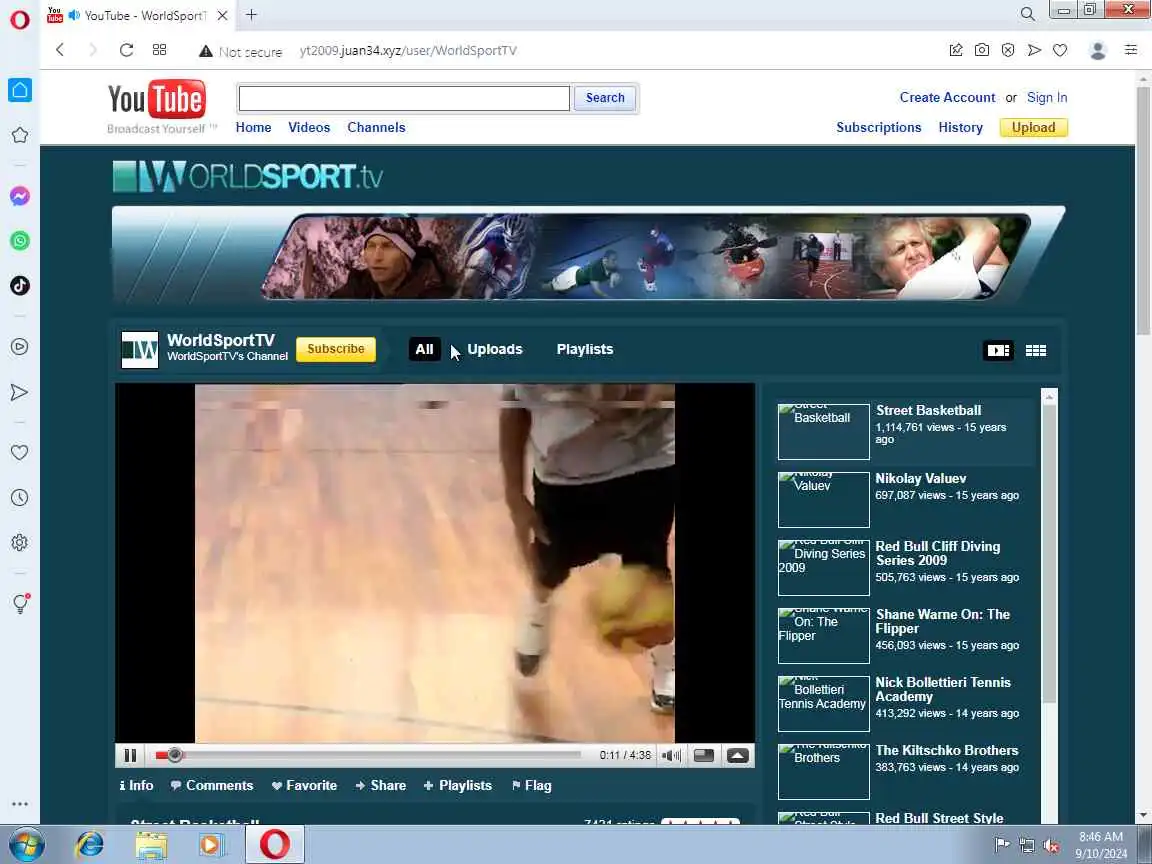The height and width of the screenshot is (864, 1152).
Task: Reload the current page
Action: click(126, 50)
